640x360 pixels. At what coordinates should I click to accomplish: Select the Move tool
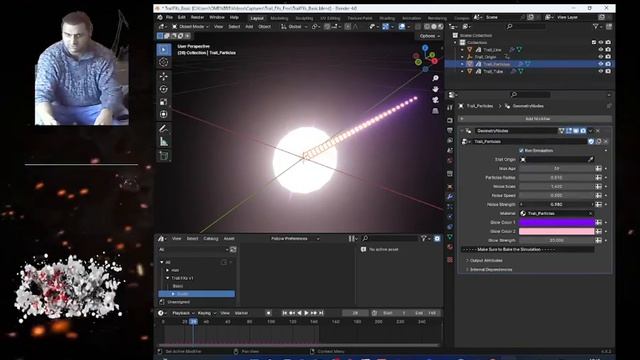click(x=164, y=76)
